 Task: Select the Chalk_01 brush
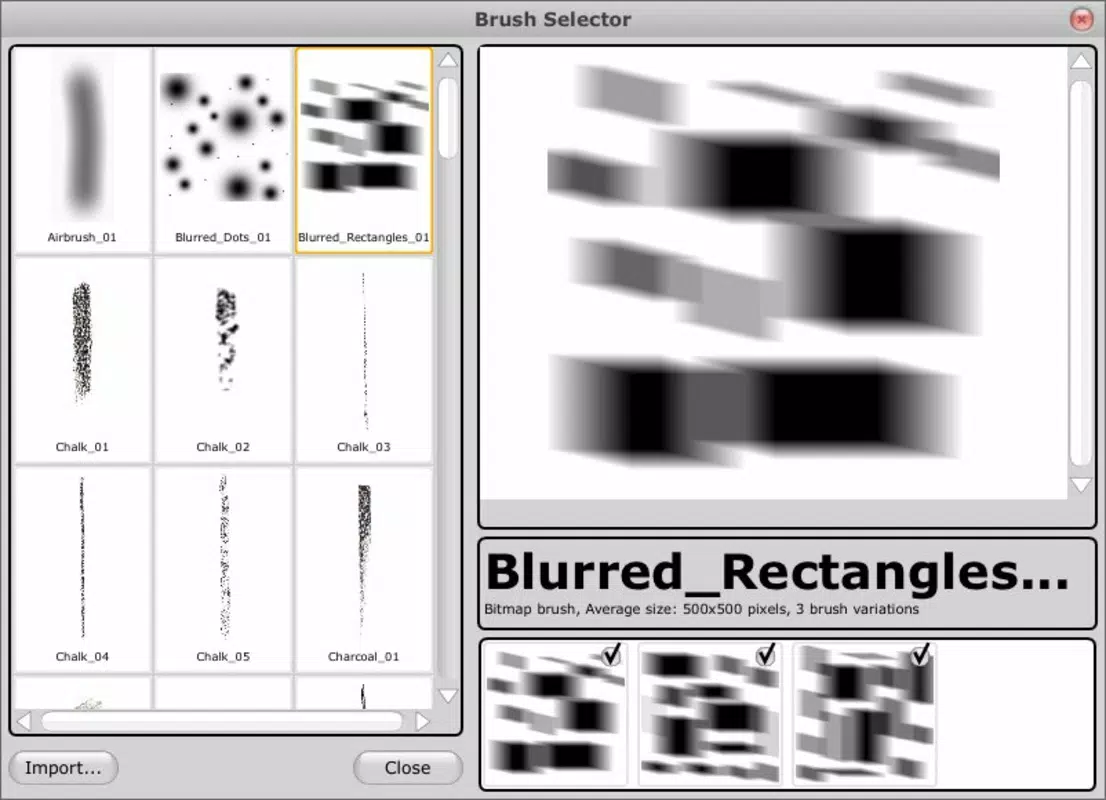coord(82,360)
